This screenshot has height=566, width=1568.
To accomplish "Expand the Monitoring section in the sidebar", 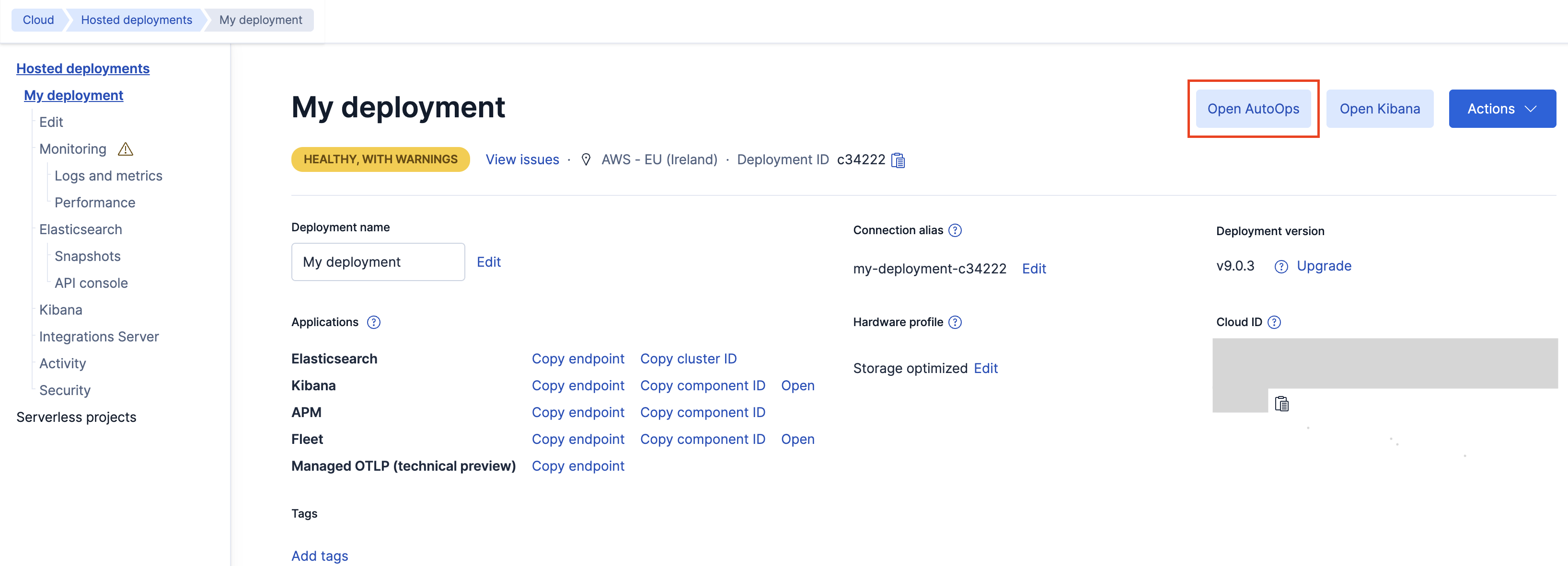I will point(72,148).
